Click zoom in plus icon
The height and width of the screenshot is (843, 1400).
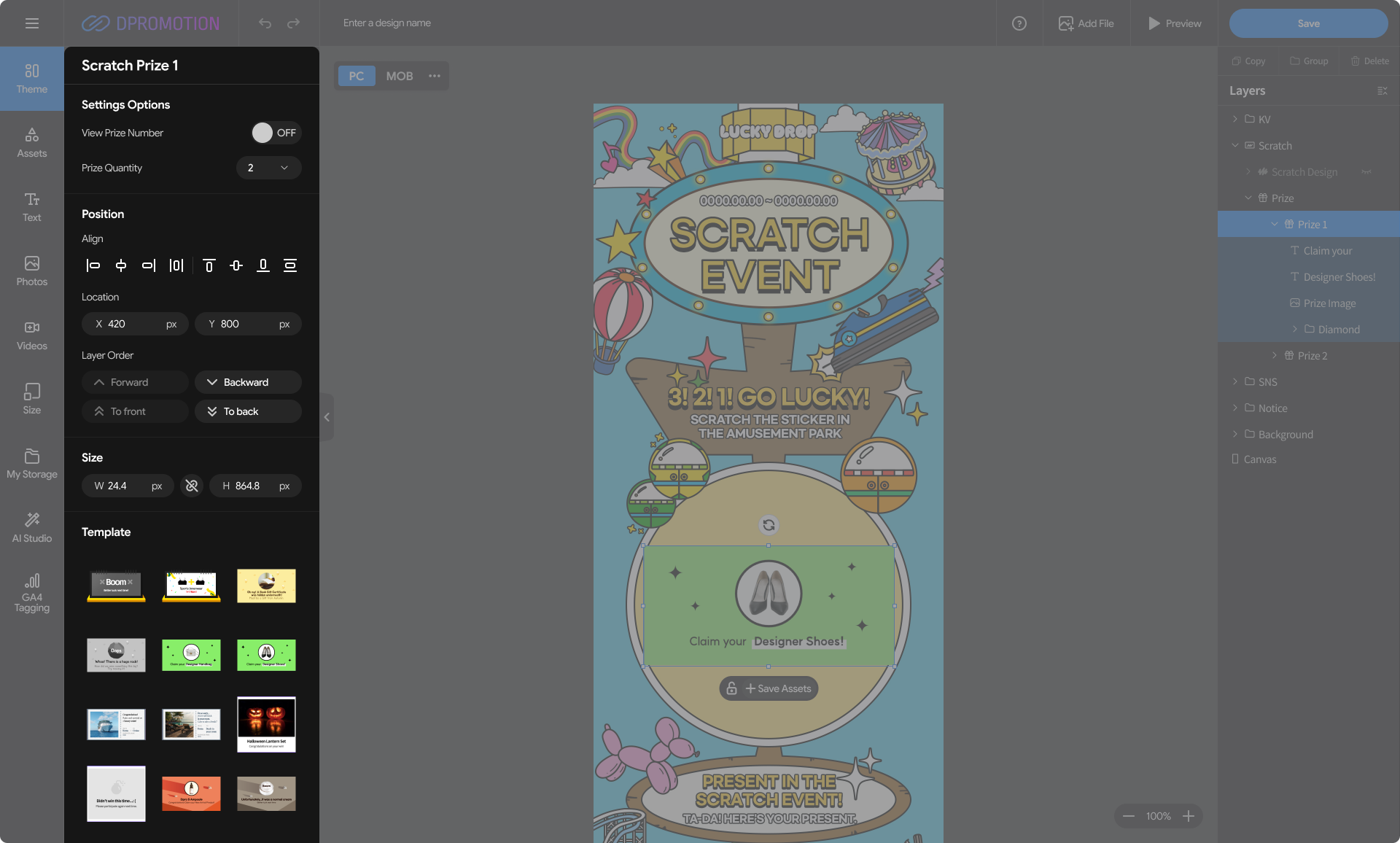click(1189, 816)
